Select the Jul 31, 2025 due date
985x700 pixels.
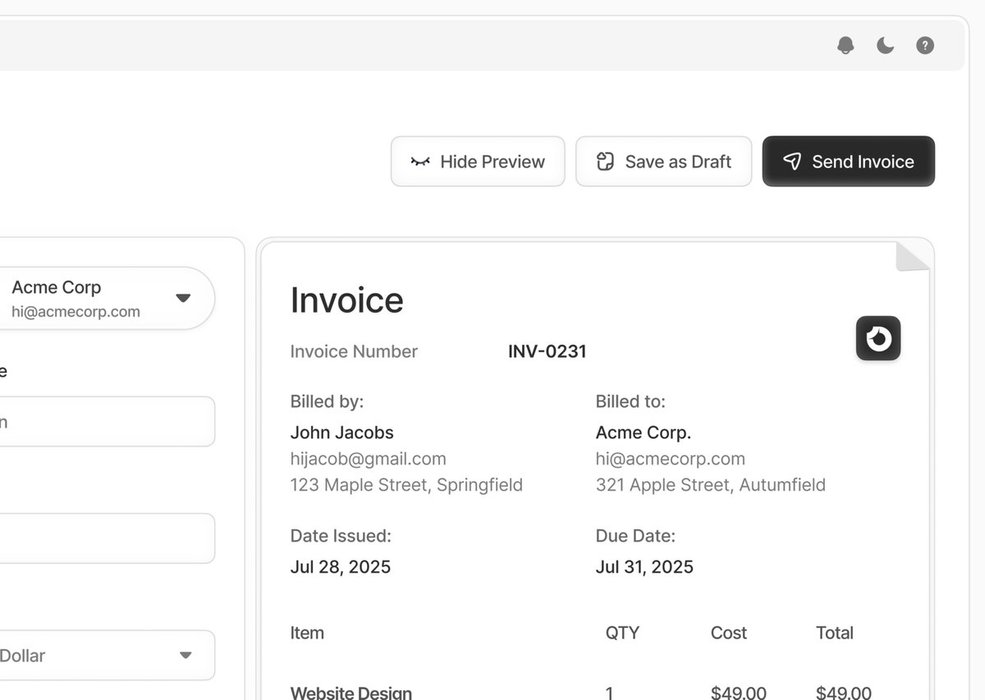[x=644, y=567]
